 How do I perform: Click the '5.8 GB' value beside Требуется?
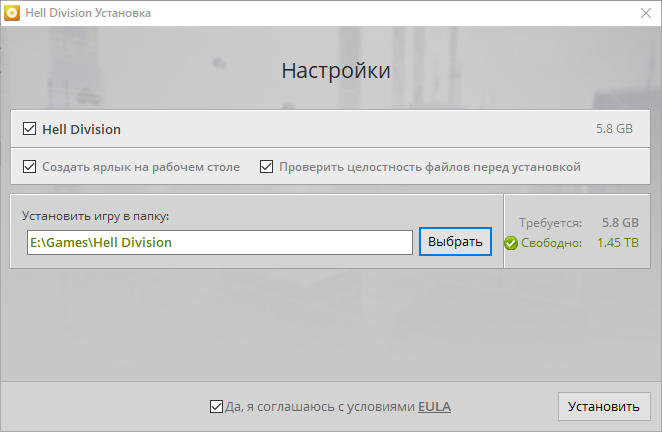pyautogui.click(x=620, y=223)
